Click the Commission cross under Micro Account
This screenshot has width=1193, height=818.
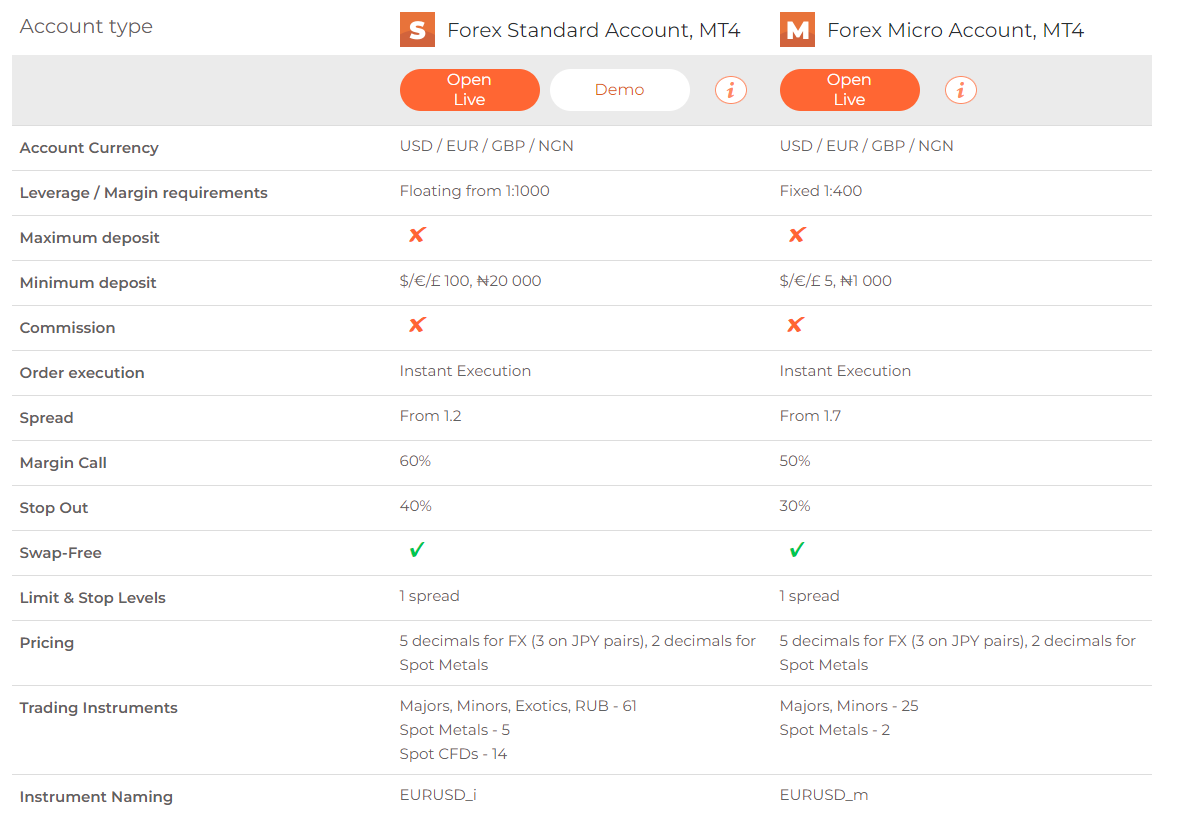(x=796, y=325)
